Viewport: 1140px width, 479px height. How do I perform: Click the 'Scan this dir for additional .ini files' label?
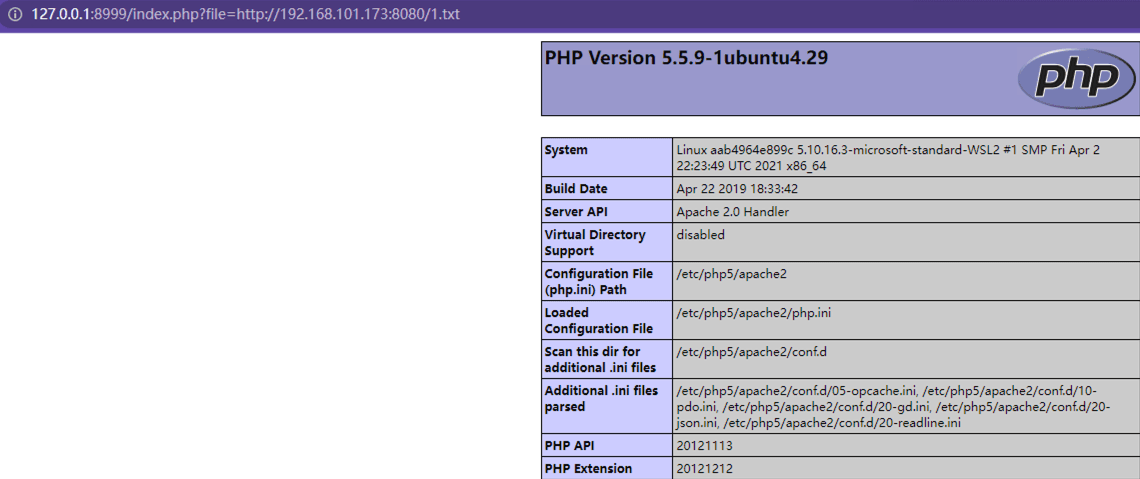600,360
